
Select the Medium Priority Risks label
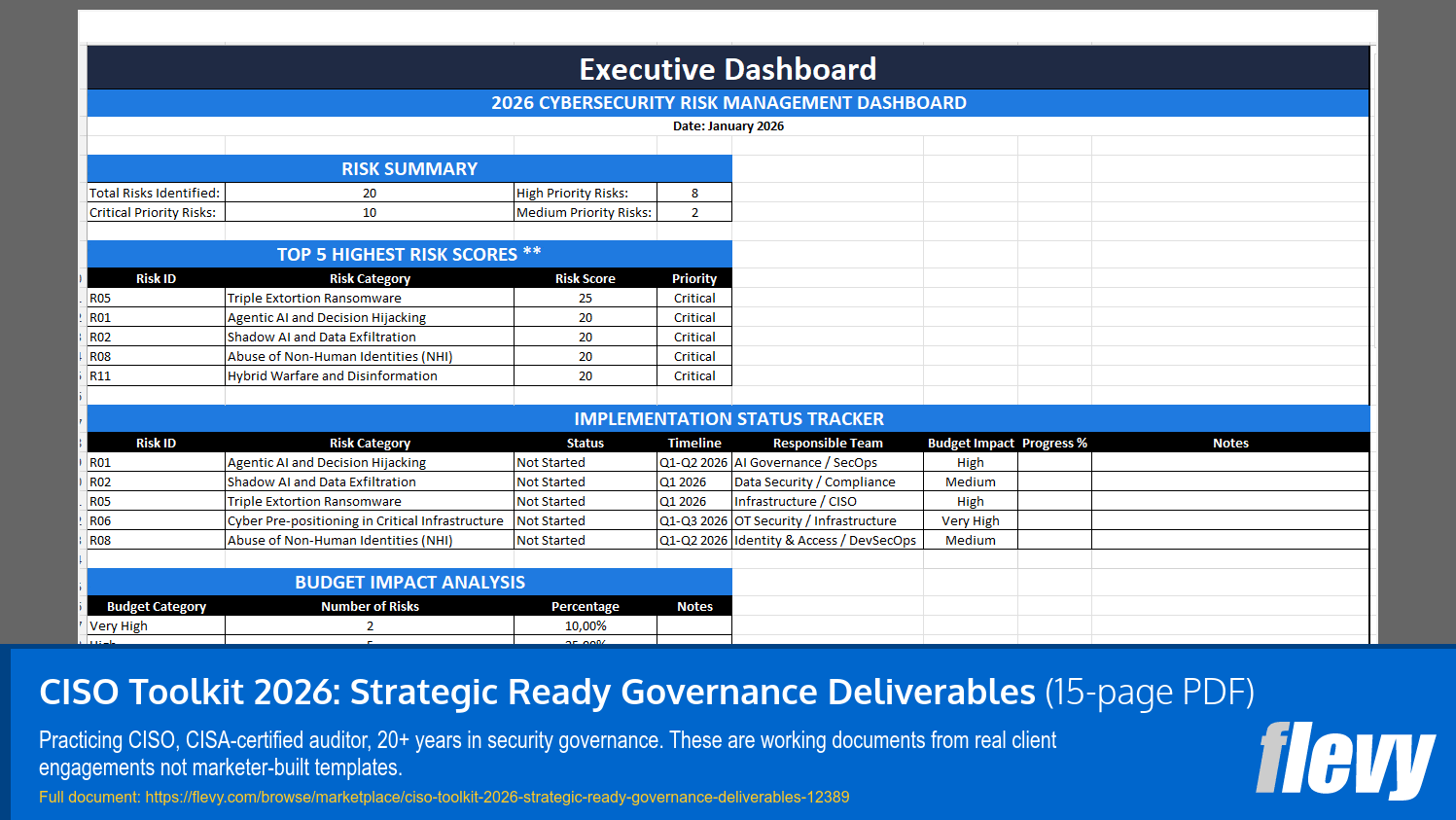586,212
